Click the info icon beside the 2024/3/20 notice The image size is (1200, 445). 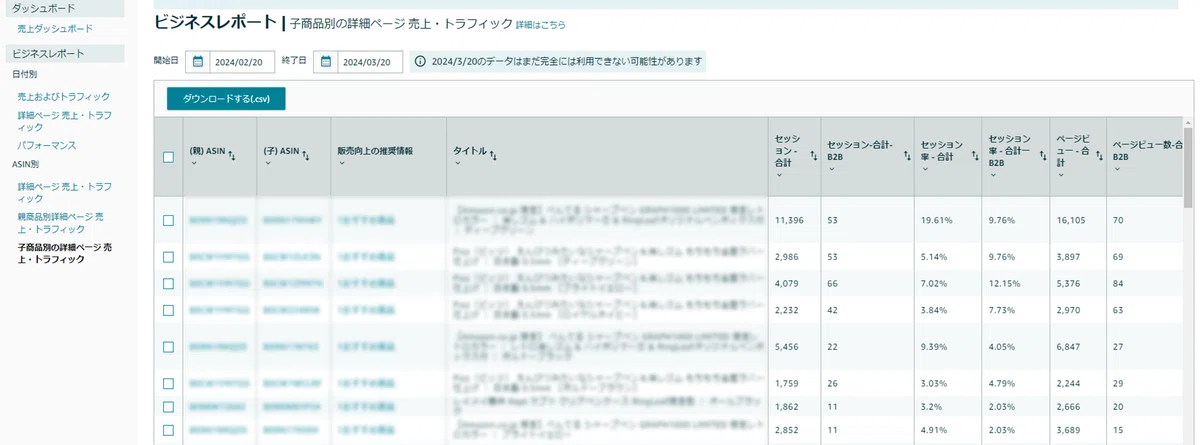pos(420,62)
